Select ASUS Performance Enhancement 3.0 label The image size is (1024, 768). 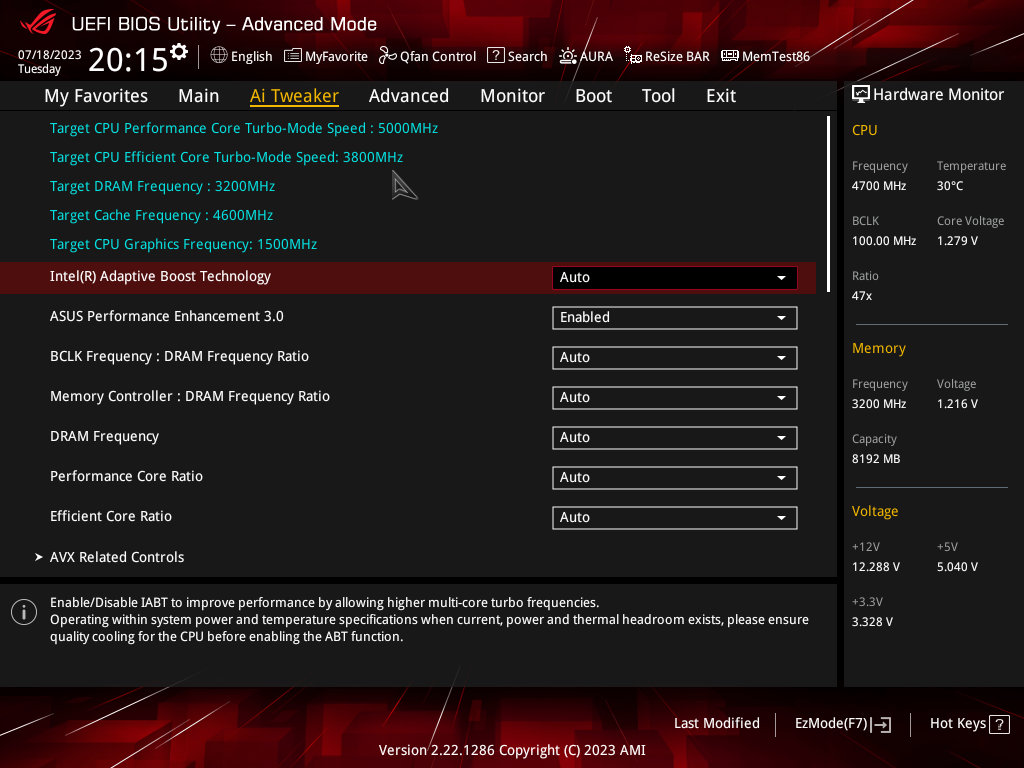click(x=167, y=316)
